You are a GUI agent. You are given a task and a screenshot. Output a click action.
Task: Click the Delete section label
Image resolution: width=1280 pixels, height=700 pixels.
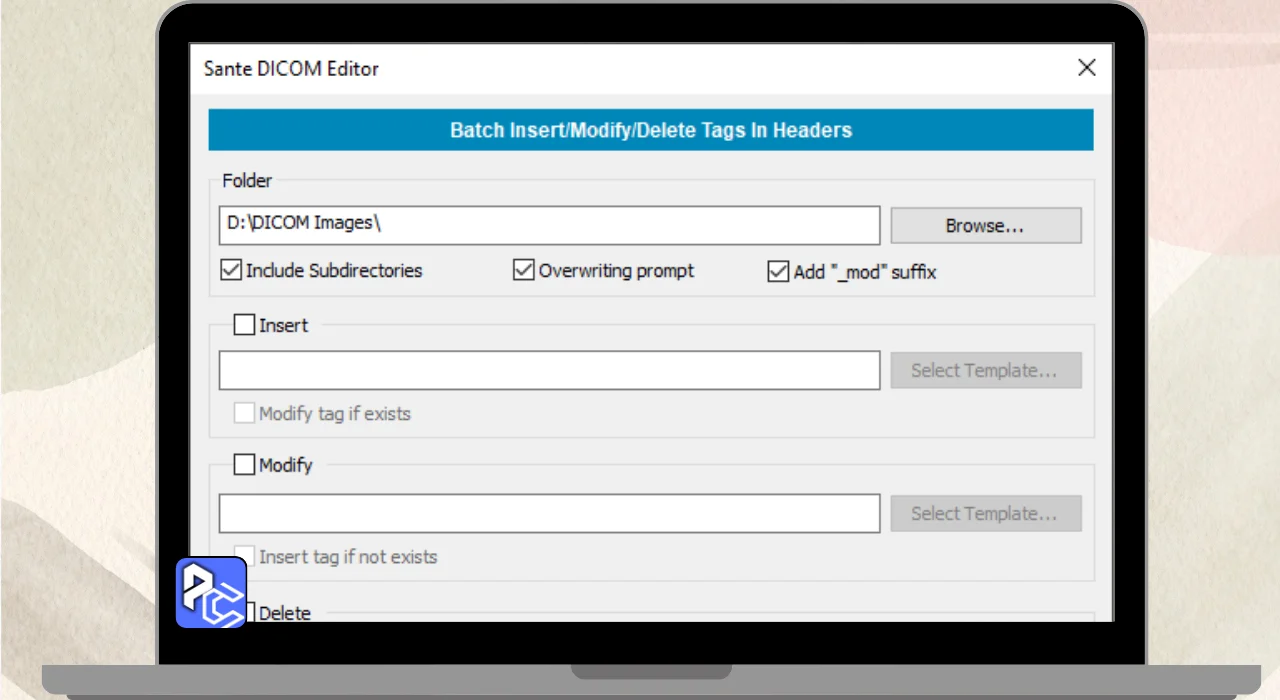coord(285,613)
